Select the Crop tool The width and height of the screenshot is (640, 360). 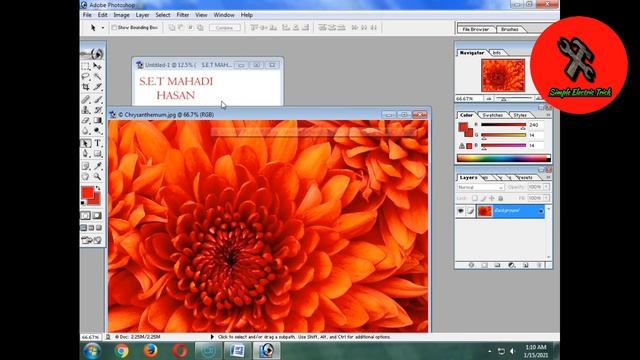coord(86,87)
